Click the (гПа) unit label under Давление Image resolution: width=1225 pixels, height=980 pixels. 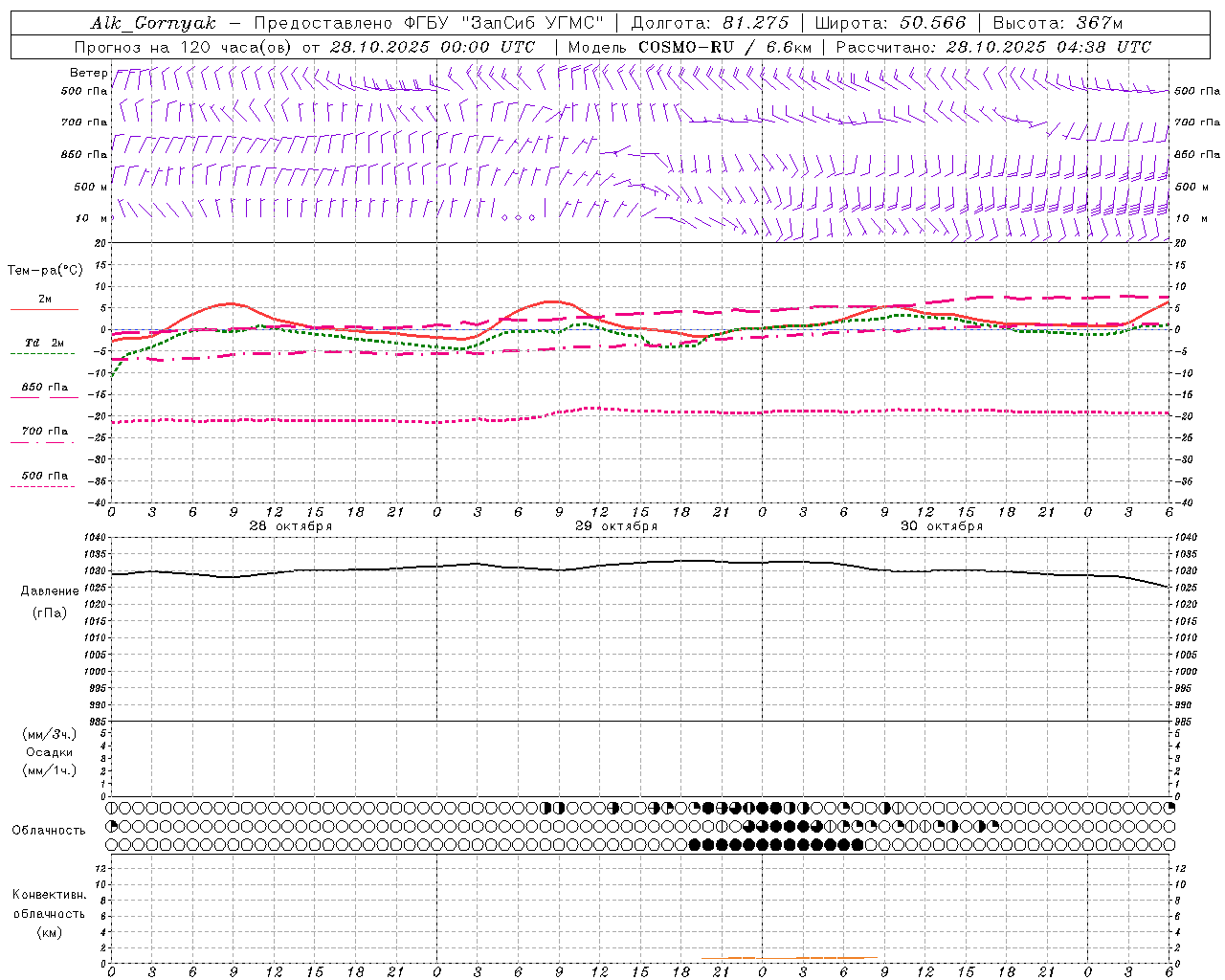click(50, 612)
